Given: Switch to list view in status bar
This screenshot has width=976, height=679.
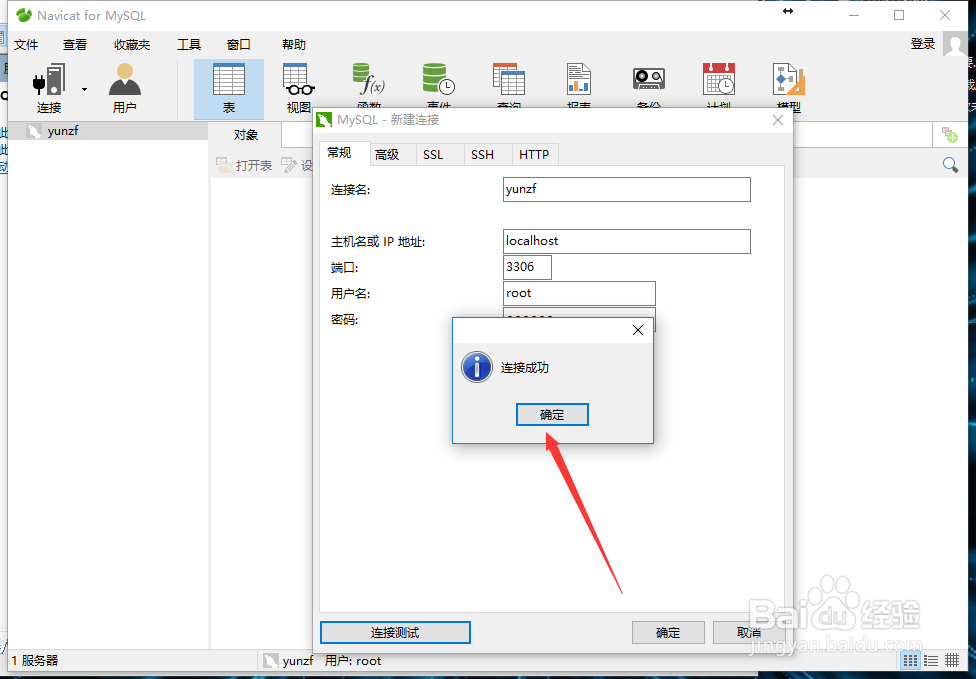Looking at the screenshot, I should 931,660.
